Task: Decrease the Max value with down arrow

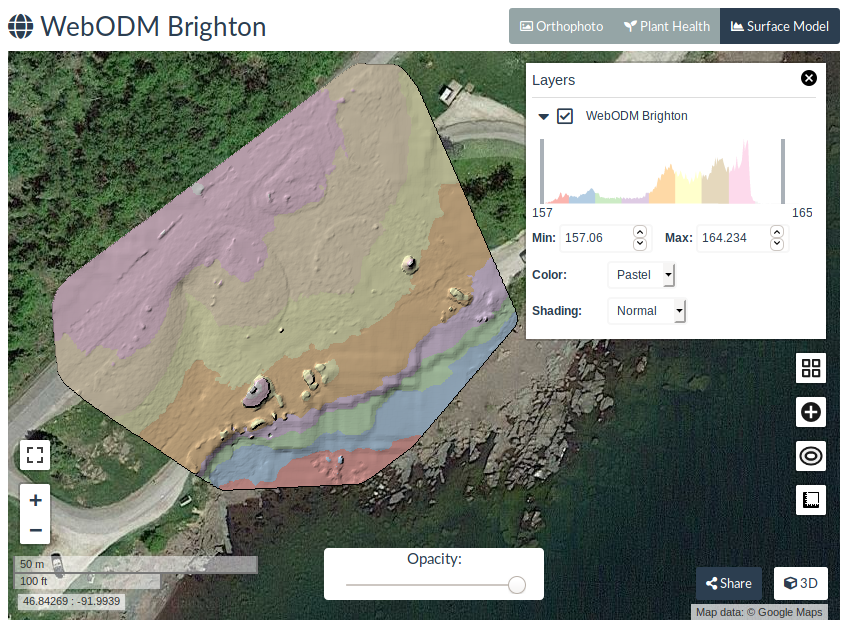Action: 777,244
